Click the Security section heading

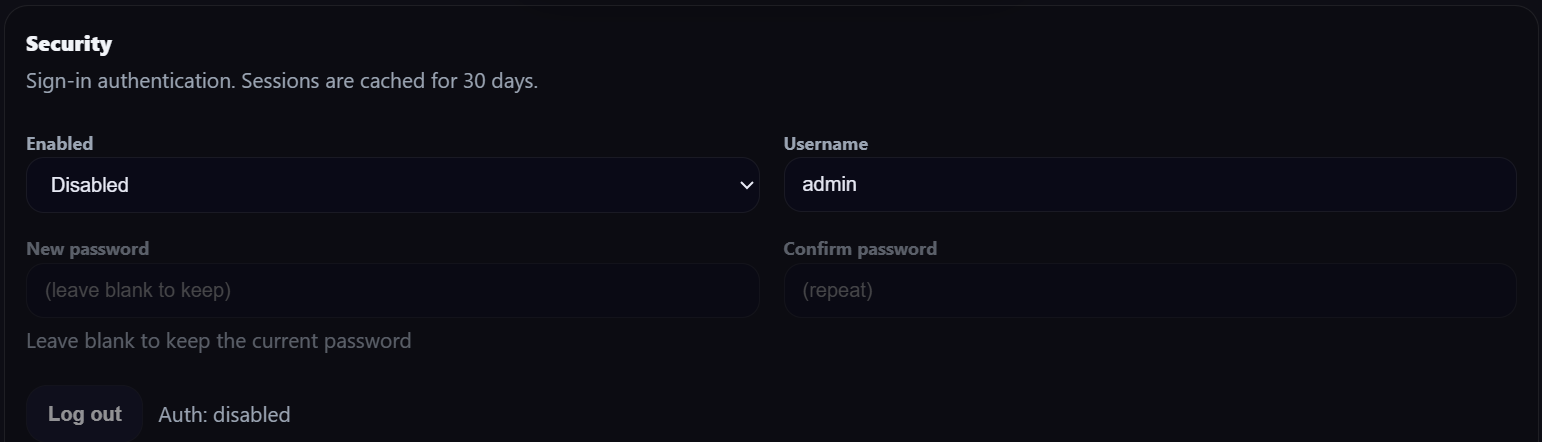69,44
